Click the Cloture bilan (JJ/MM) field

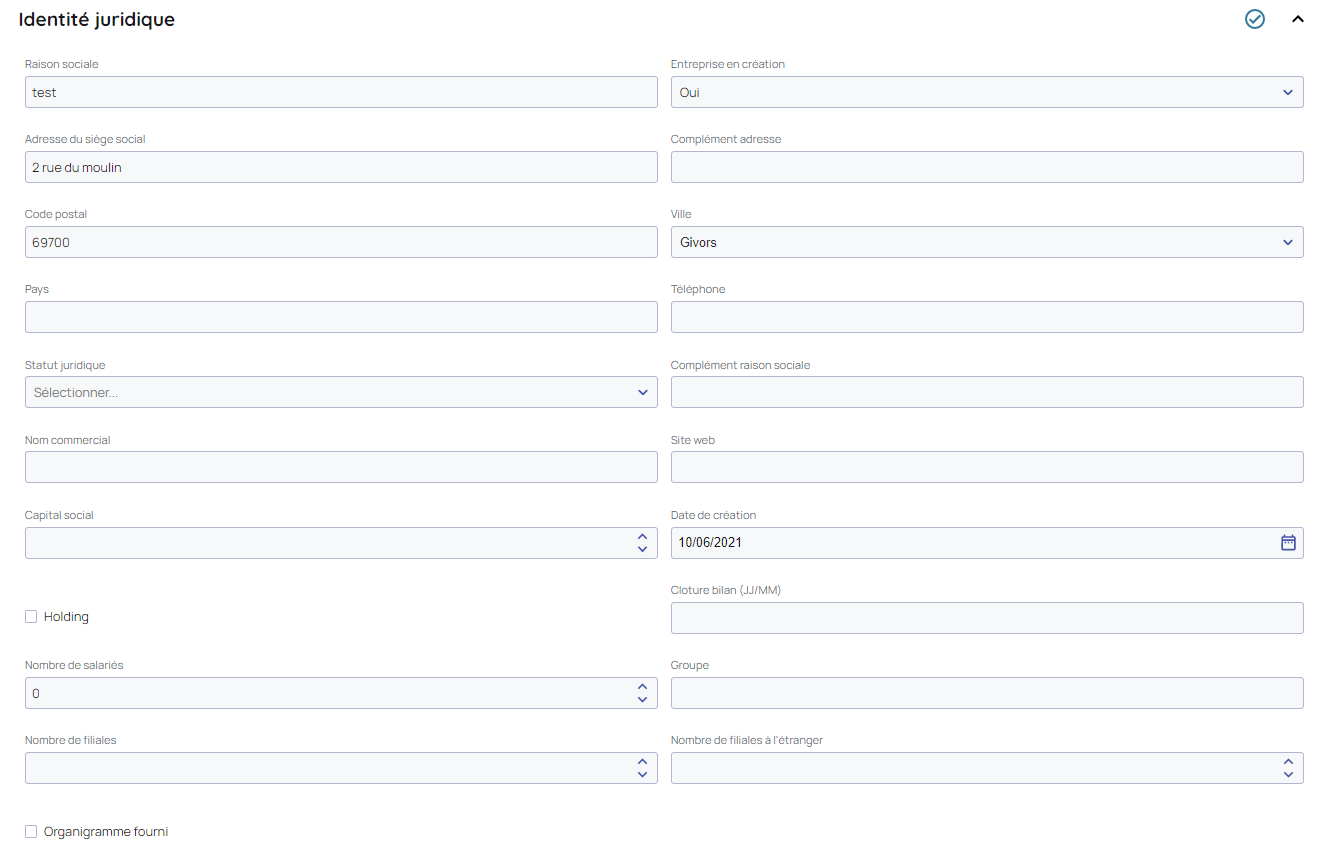pos(986,618)
